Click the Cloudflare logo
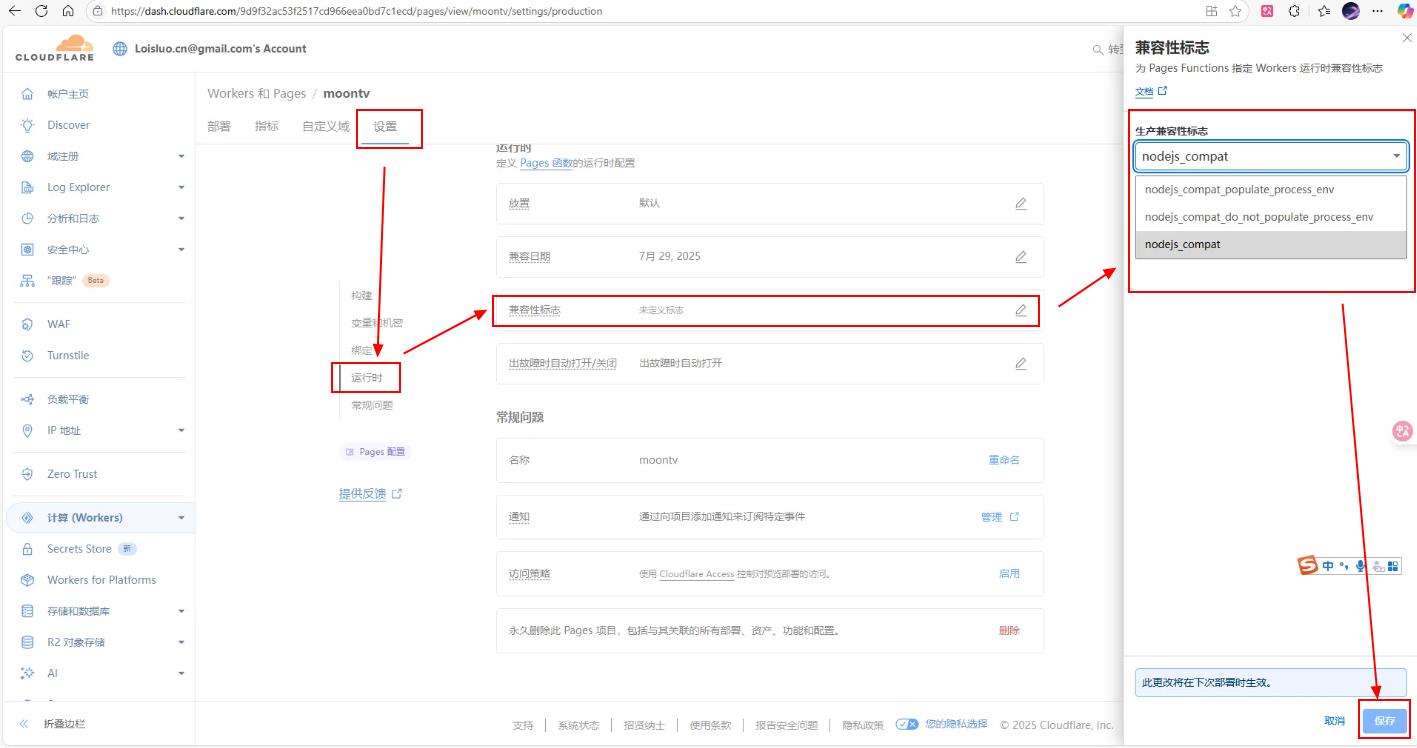 pos(55,48)
